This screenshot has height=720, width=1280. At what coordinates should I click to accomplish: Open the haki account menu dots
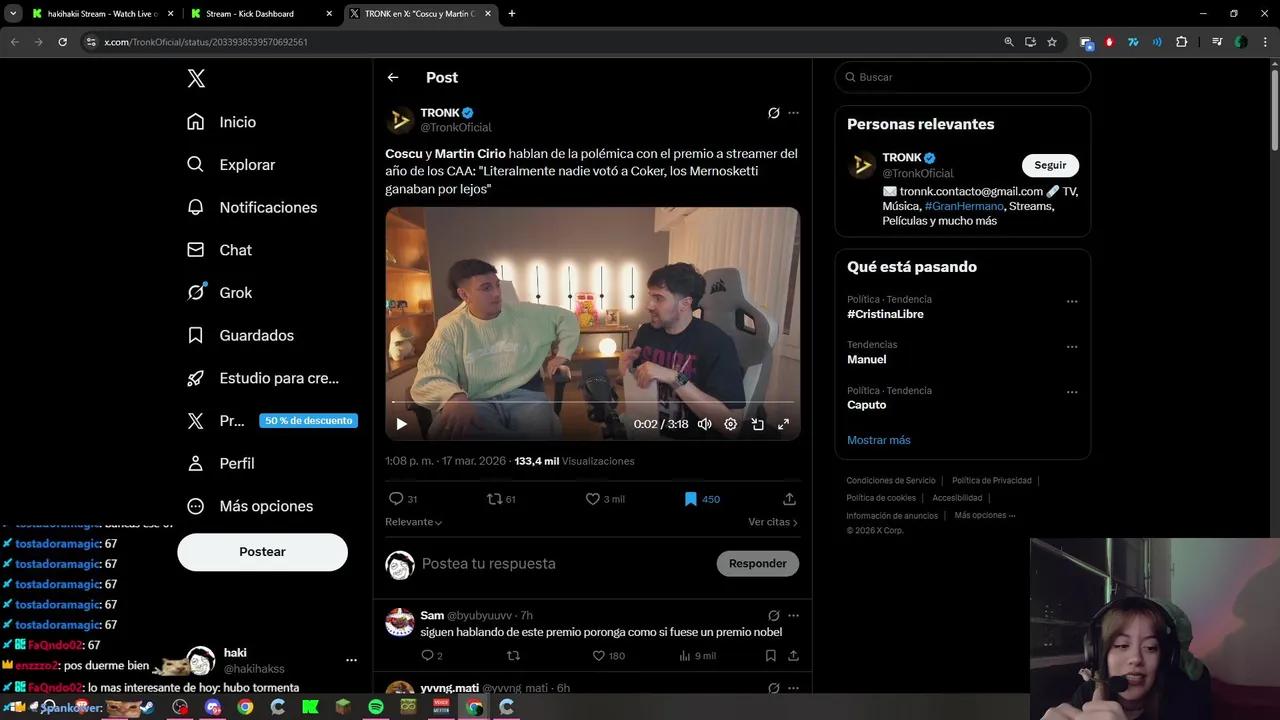[x=351, y=661]
